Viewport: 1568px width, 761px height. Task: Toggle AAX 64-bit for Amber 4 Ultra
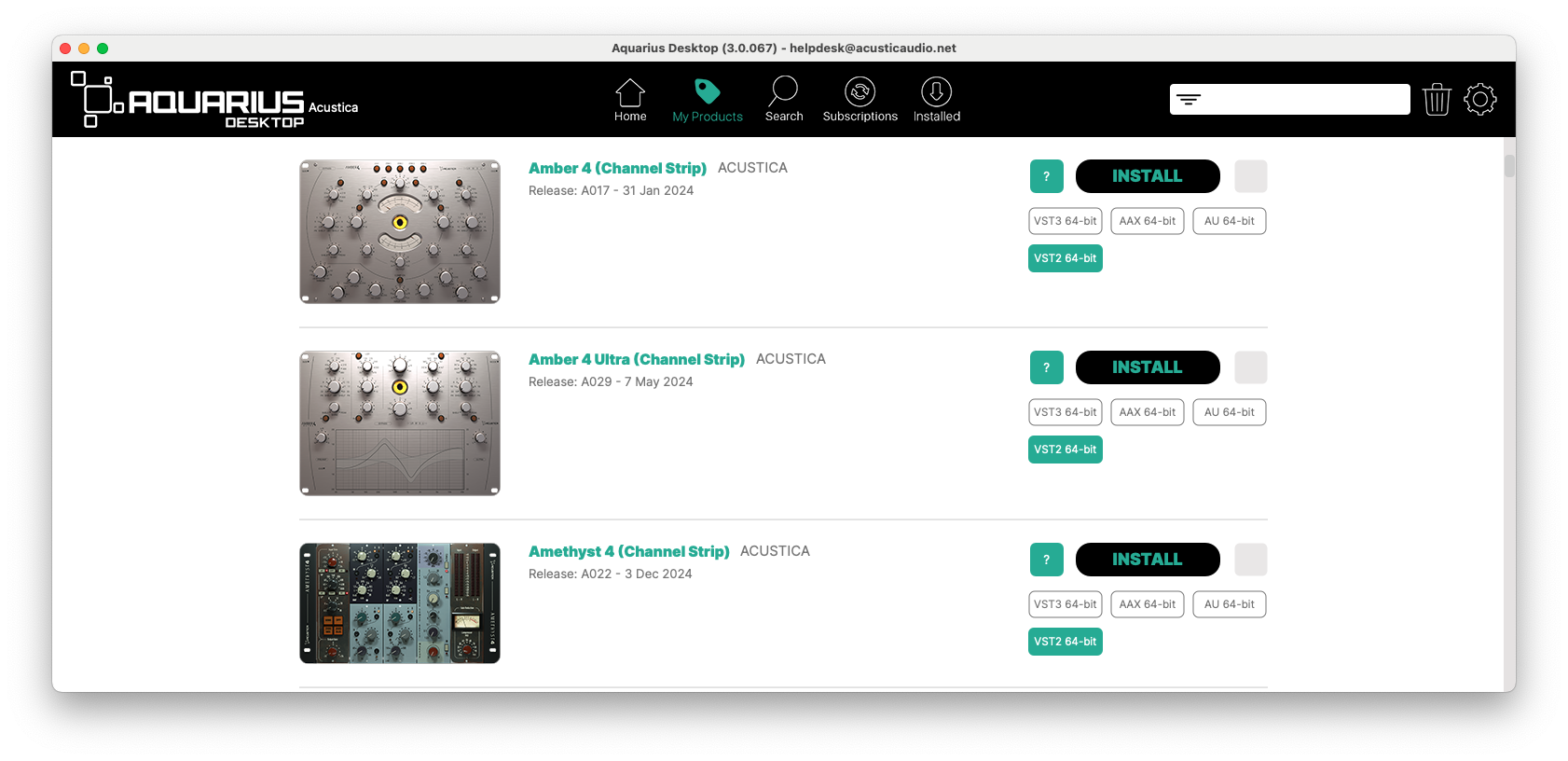point(1148,412)
